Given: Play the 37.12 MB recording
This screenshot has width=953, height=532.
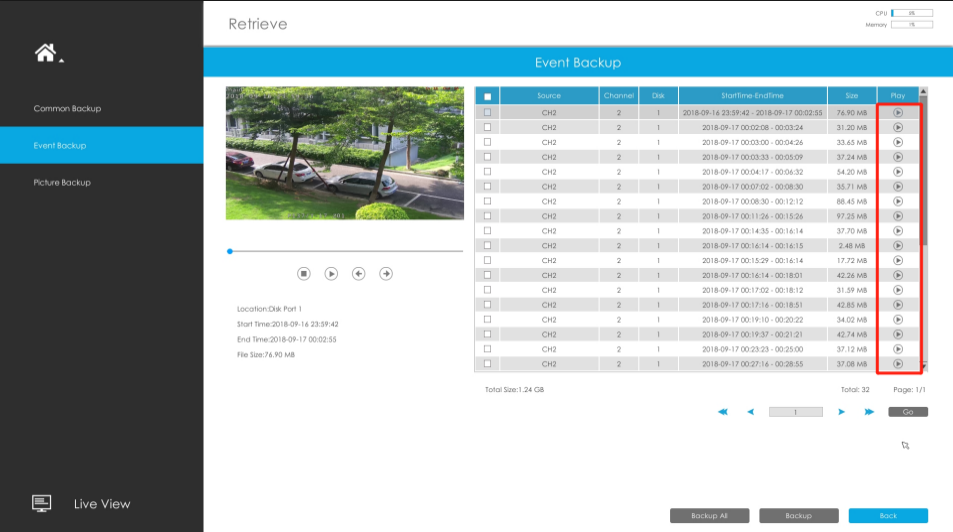Looking at the screenshot, I should (x=898, y=349).
